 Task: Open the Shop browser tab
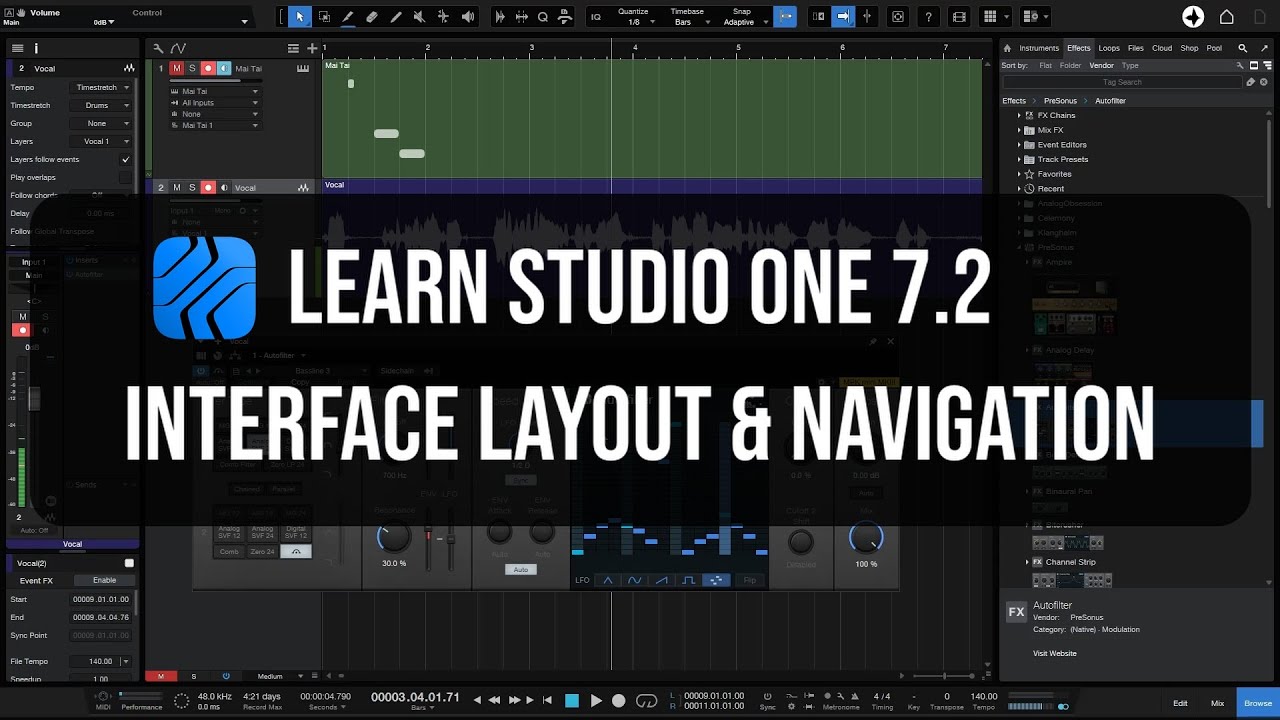pos(1189,48)
